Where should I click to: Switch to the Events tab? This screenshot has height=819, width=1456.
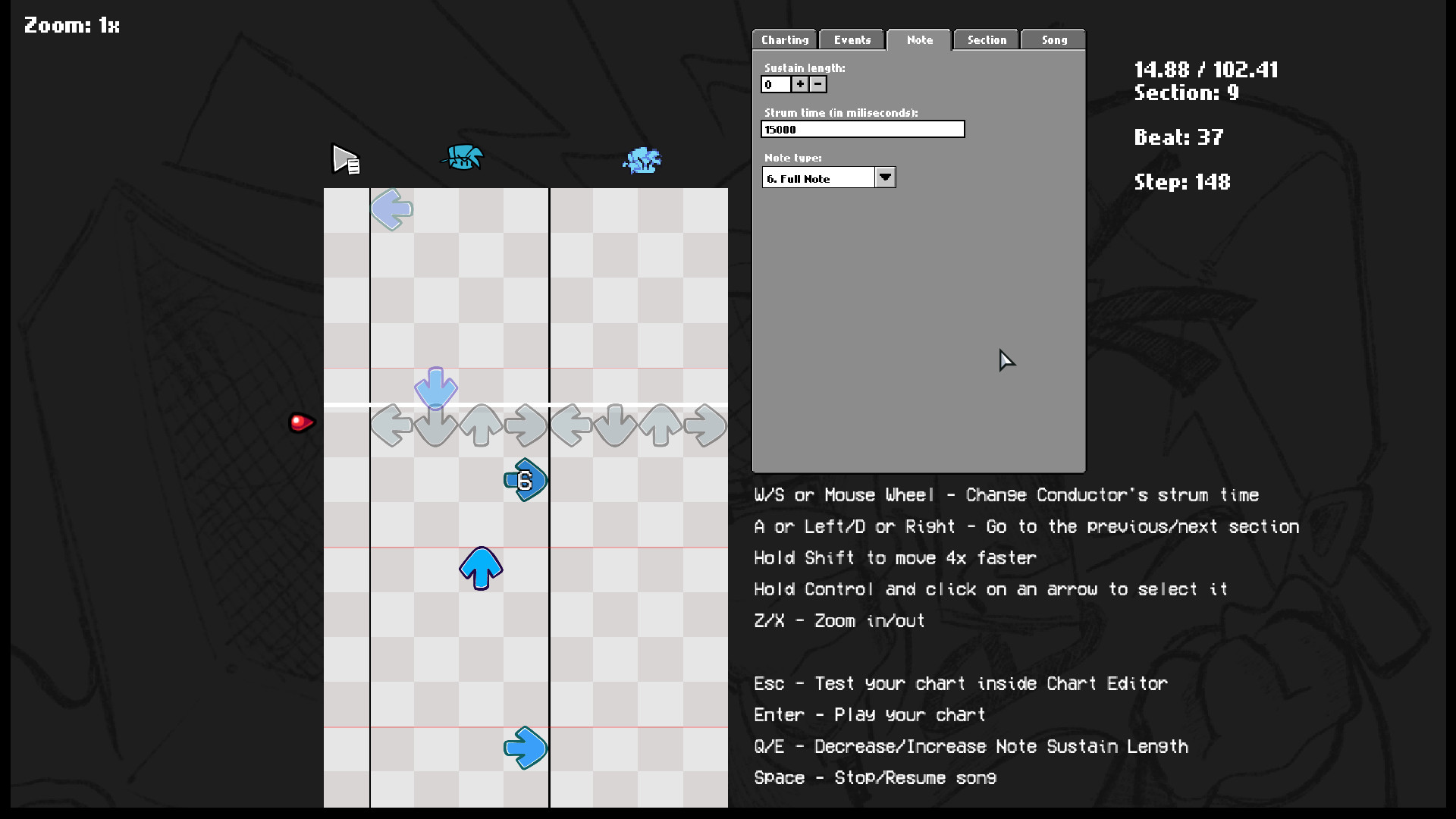(x=851, y=39)
